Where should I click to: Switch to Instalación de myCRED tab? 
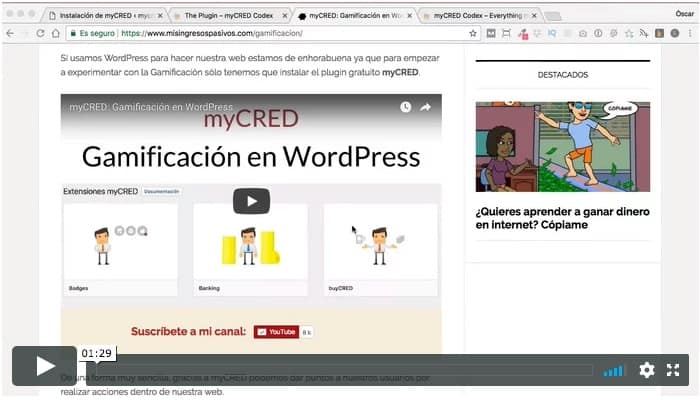[105, 16]
